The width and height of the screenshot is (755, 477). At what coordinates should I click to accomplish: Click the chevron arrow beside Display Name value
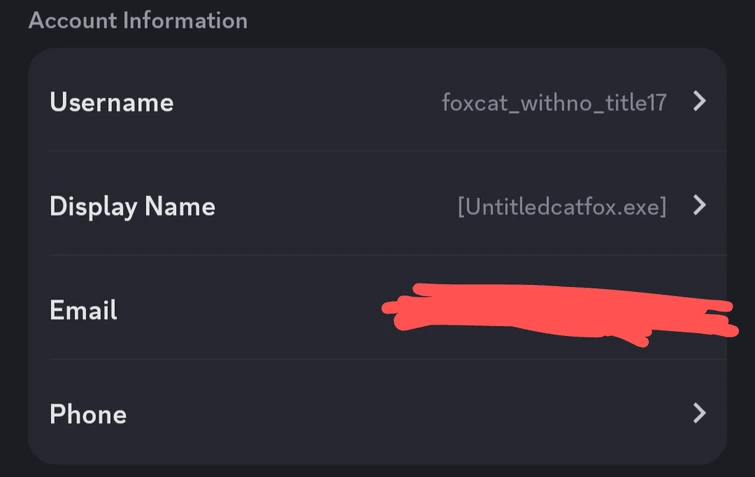(x=699, y=205)
